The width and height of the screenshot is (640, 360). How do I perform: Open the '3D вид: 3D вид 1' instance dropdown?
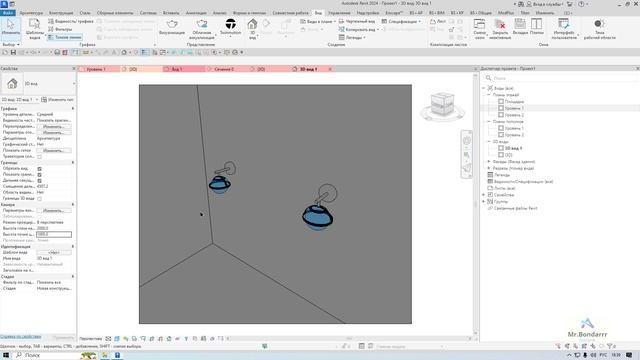pyautogui.click(x=20, y=100)
